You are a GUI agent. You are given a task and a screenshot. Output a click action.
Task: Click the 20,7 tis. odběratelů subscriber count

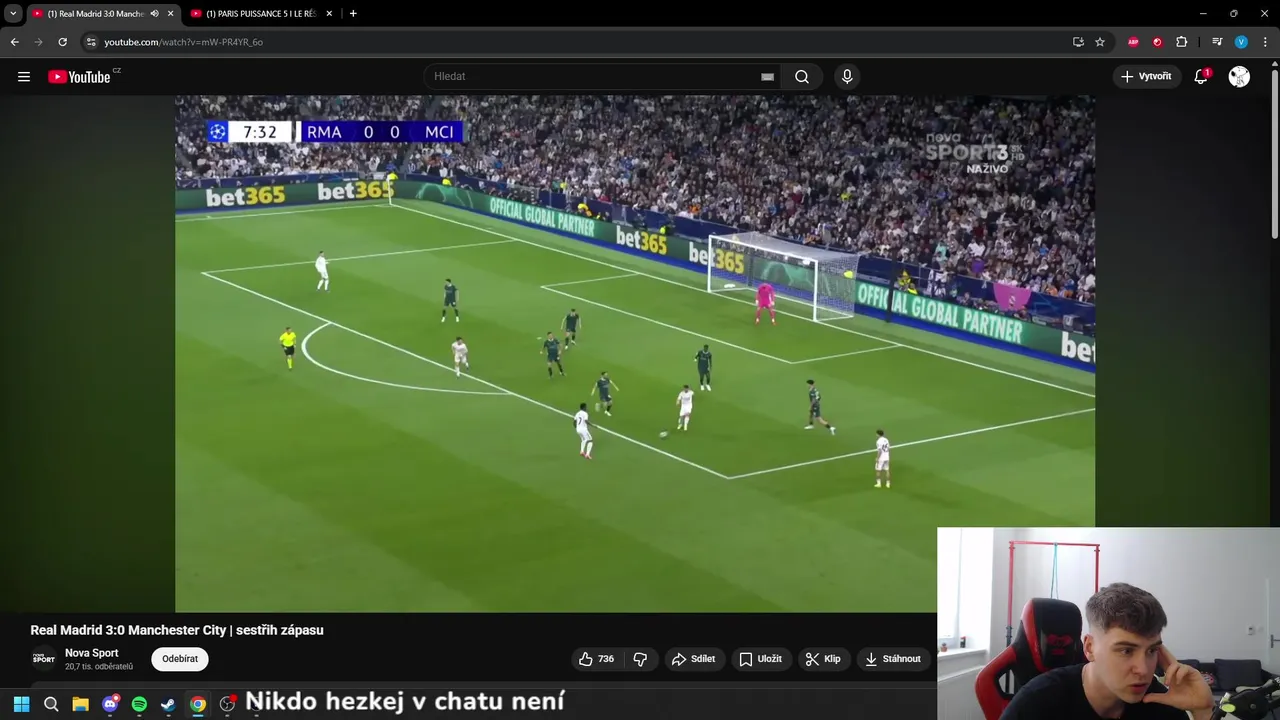99,667
